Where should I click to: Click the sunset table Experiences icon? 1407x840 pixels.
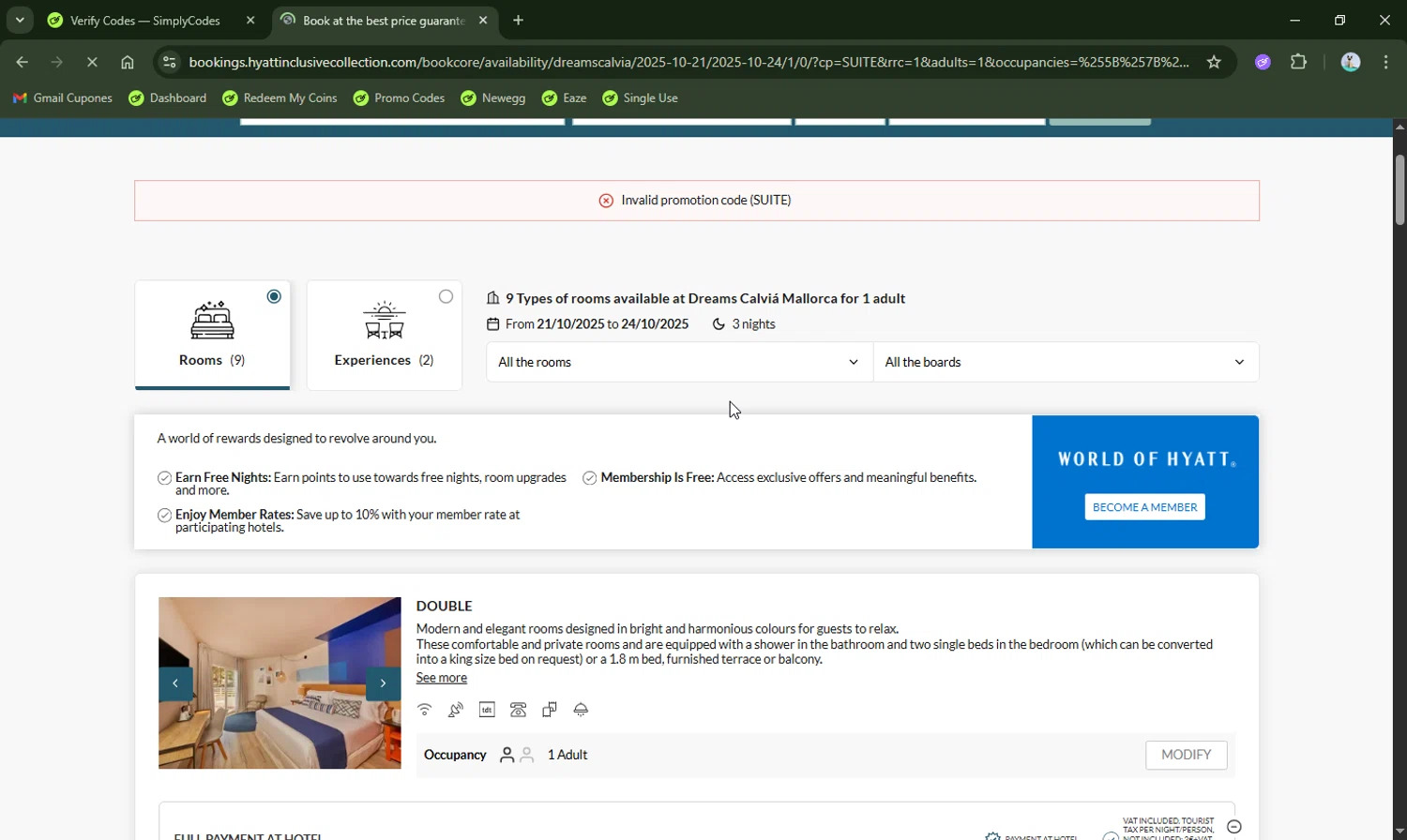pos(385,321)
